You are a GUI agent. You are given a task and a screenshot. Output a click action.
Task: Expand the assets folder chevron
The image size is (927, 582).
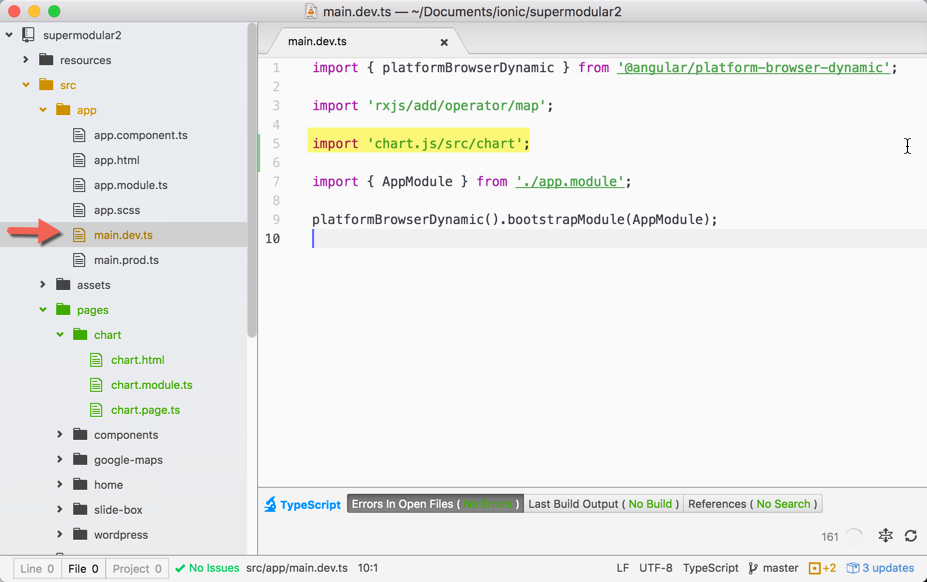43,284
